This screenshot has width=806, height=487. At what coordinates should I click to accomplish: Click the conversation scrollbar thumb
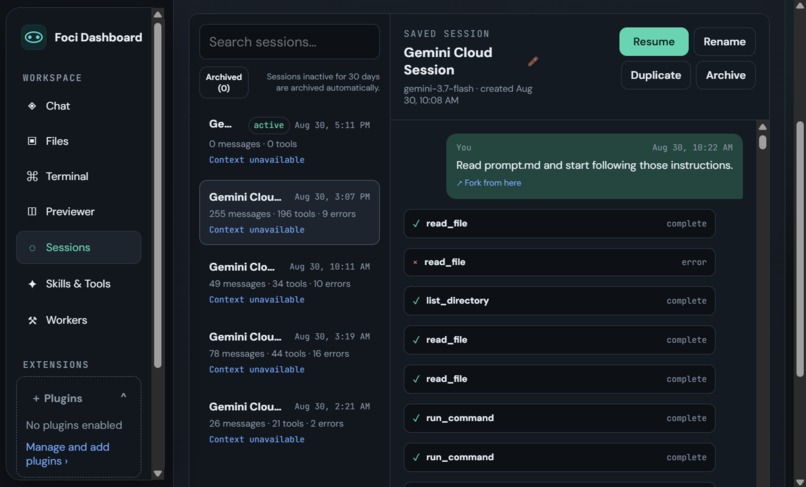(762, 142)
